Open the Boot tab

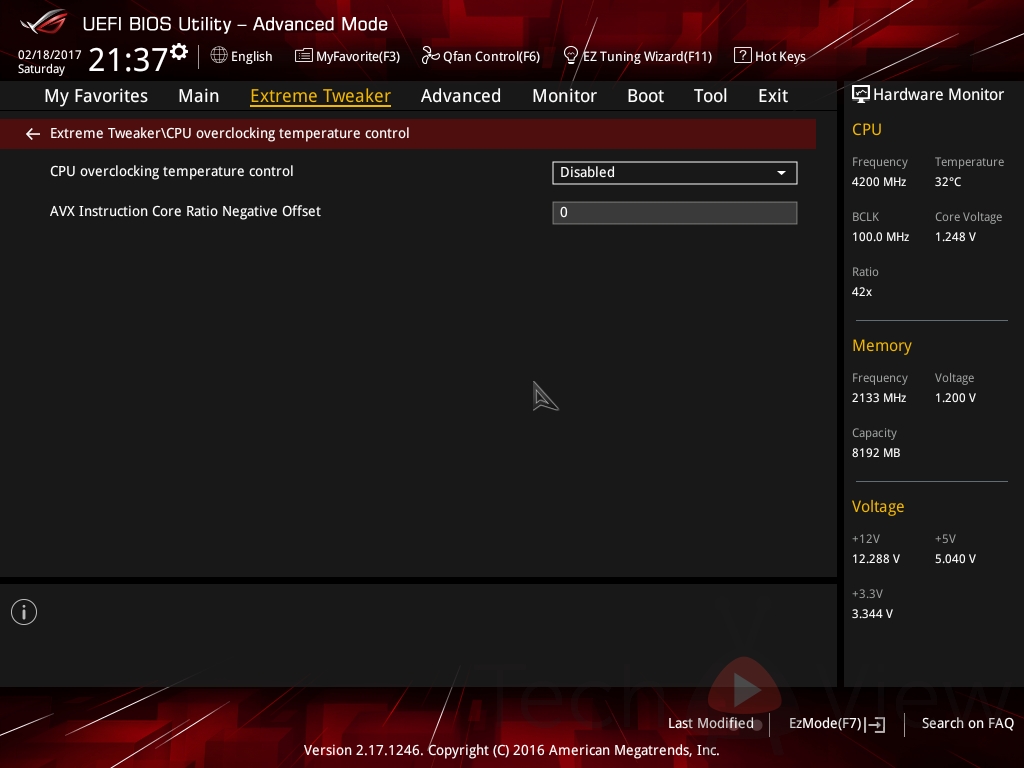(x=645, y=96)
